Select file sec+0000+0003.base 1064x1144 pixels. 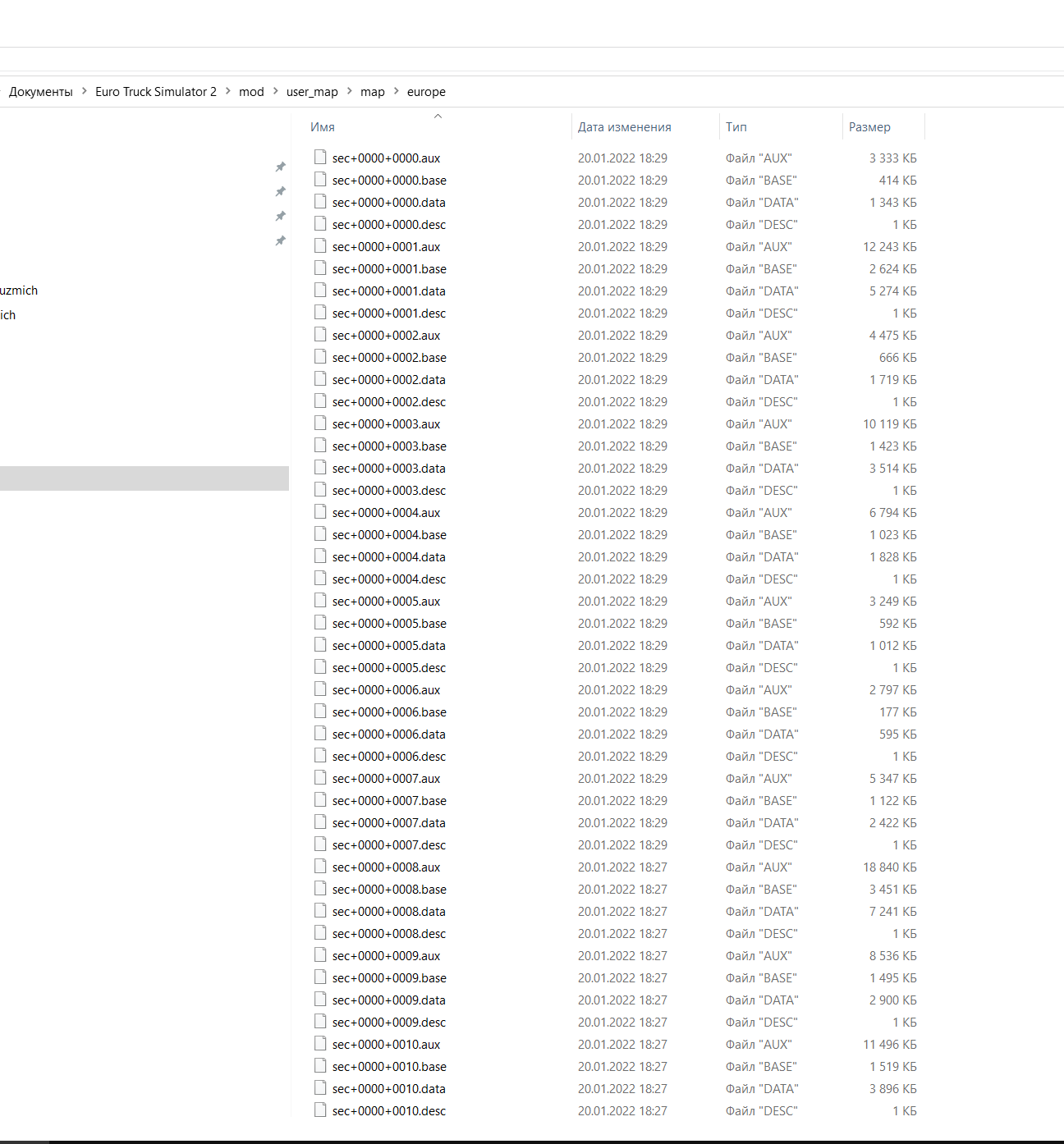click(x=389, y=446)
